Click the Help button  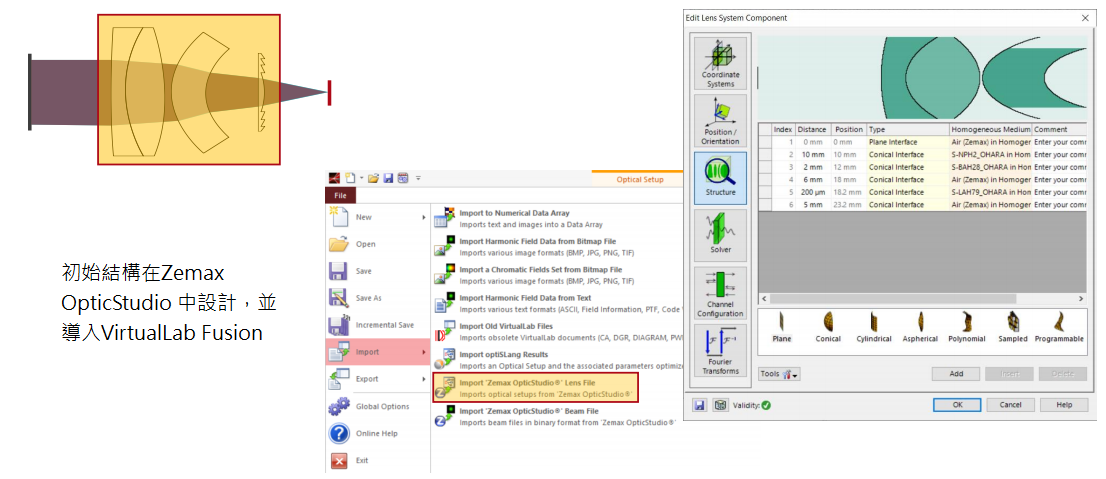point(1064,405)
